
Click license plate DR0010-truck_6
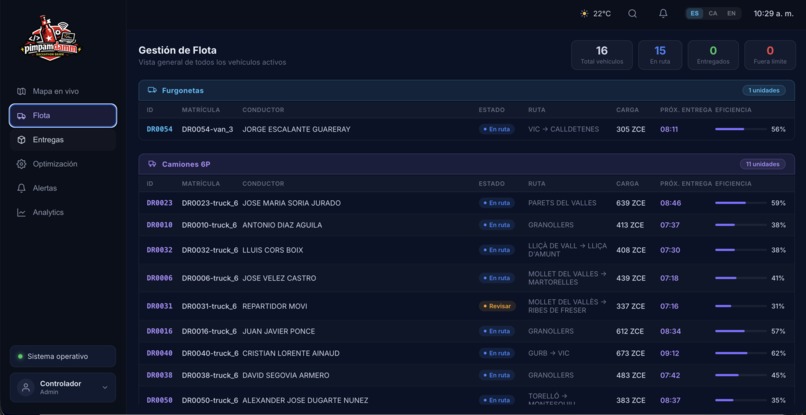210,225
